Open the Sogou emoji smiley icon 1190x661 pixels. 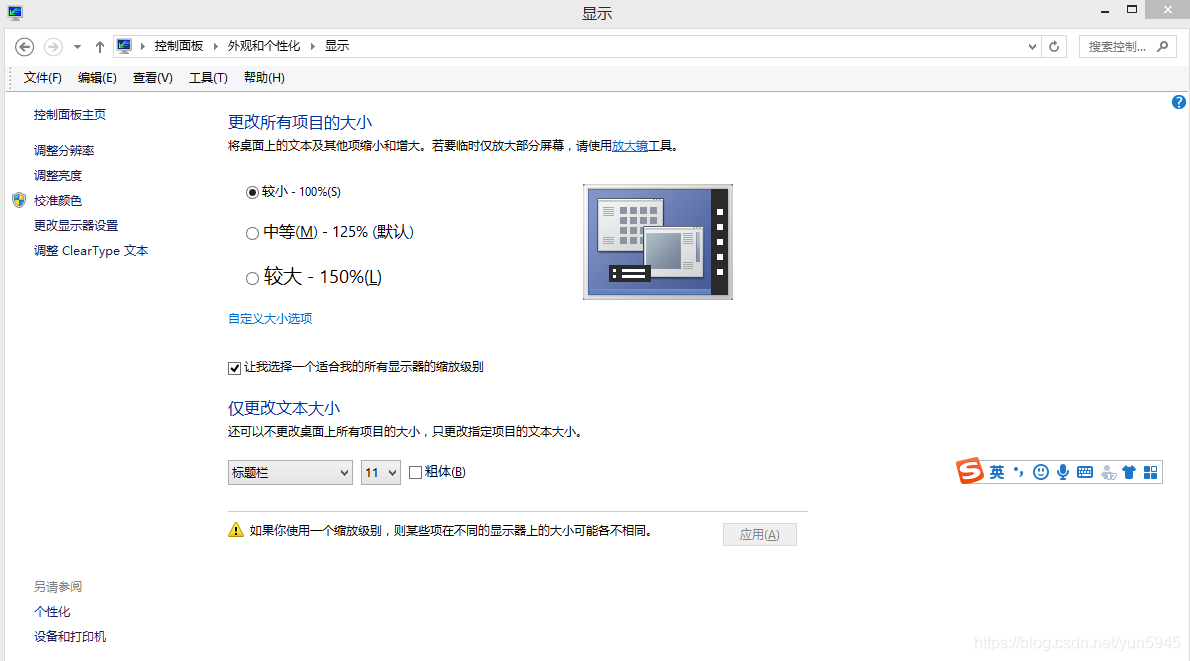[x=1040, y=471]
